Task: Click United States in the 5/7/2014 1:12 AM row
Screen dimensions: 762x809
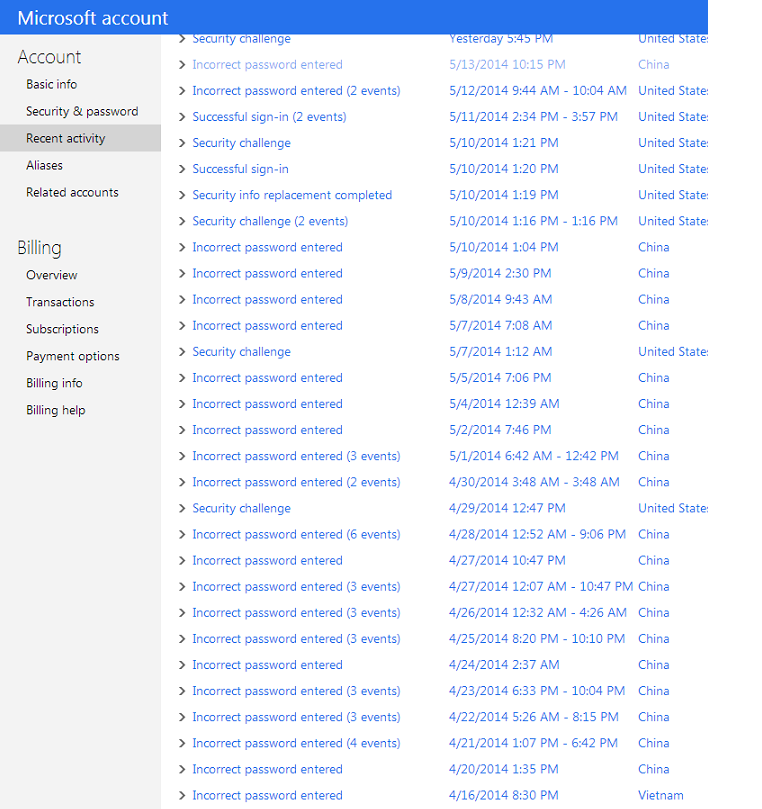Action: [x=673, y=352]
